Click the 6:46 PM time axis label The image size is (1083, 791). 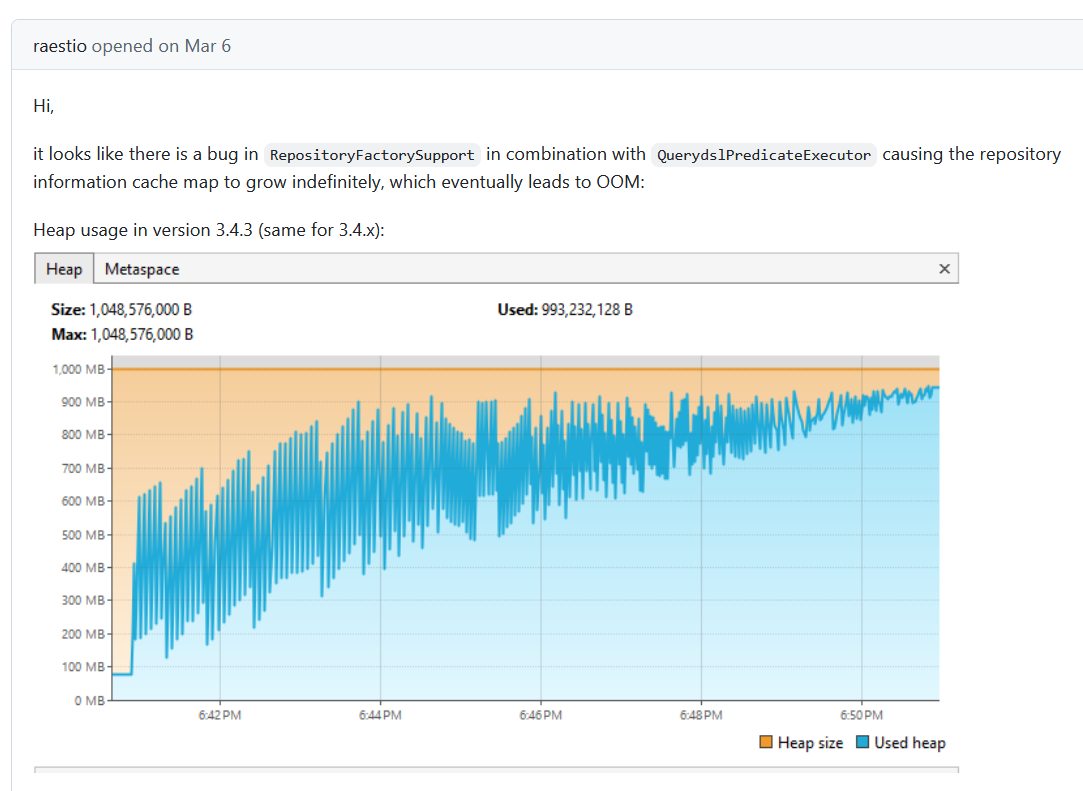[x=541, y=715]
